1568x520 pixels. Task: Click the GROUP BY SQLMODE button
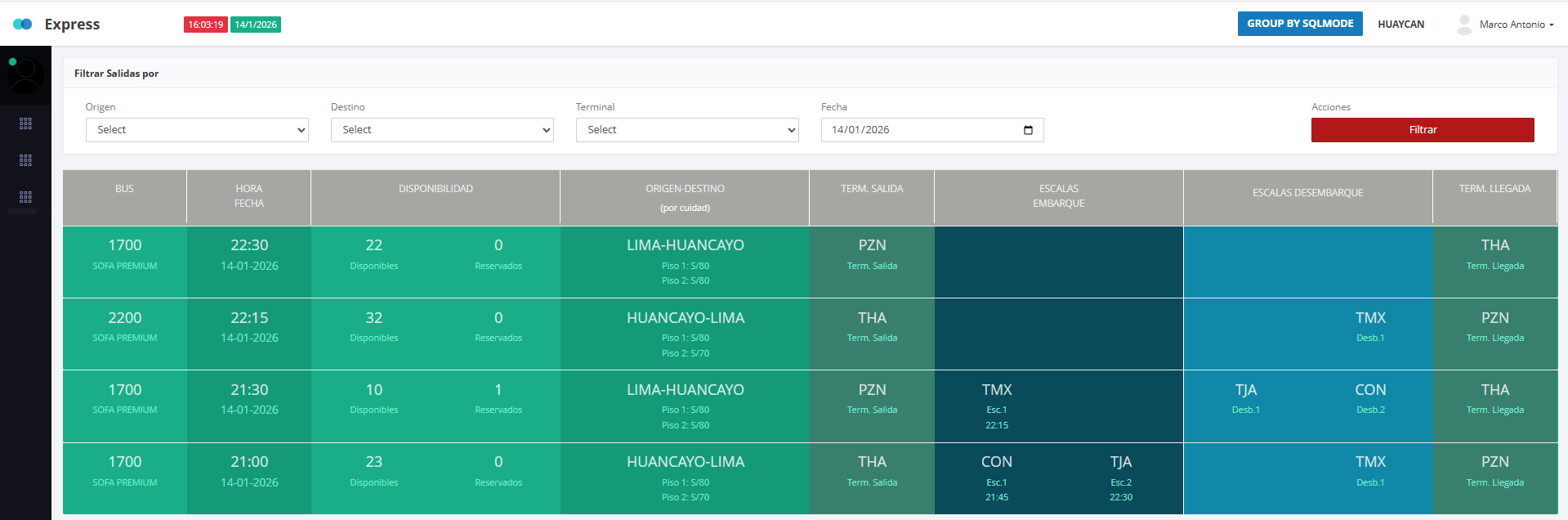[1299, 24]
